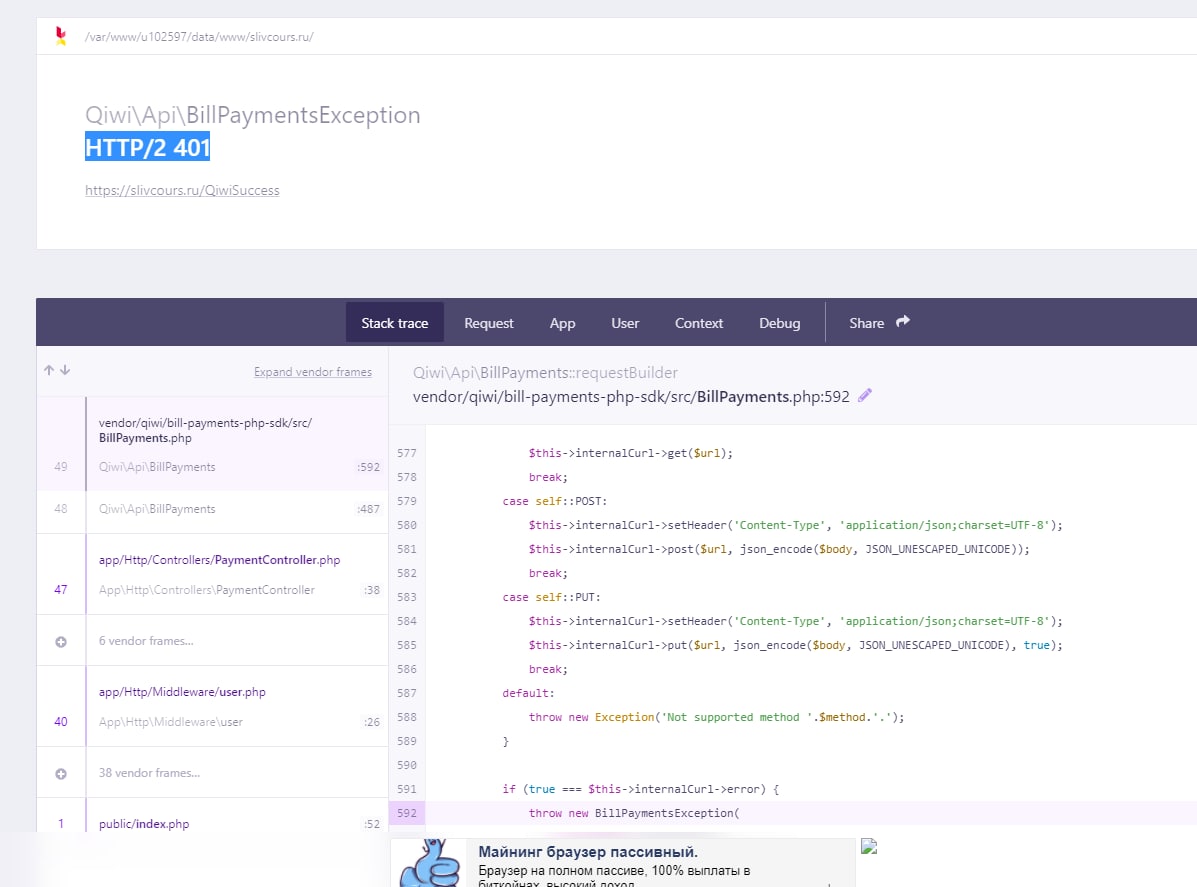This screenshot has height=887, width=1197.
Task: Expand the 6 vendor frames plus icon
Action: [x=61, y=642]
